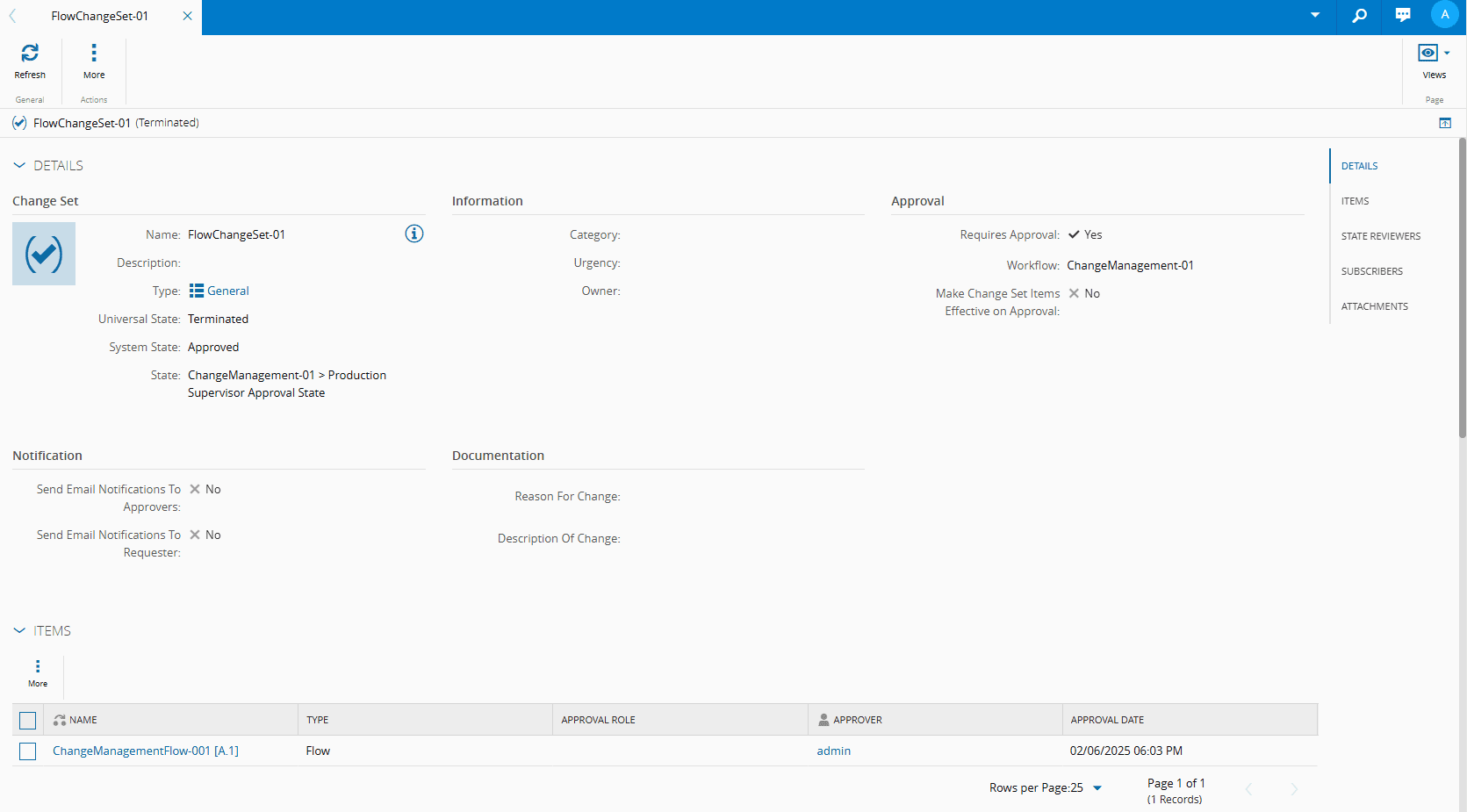
Task: Open the Views eye icon menu
Action: [1428, 53]
